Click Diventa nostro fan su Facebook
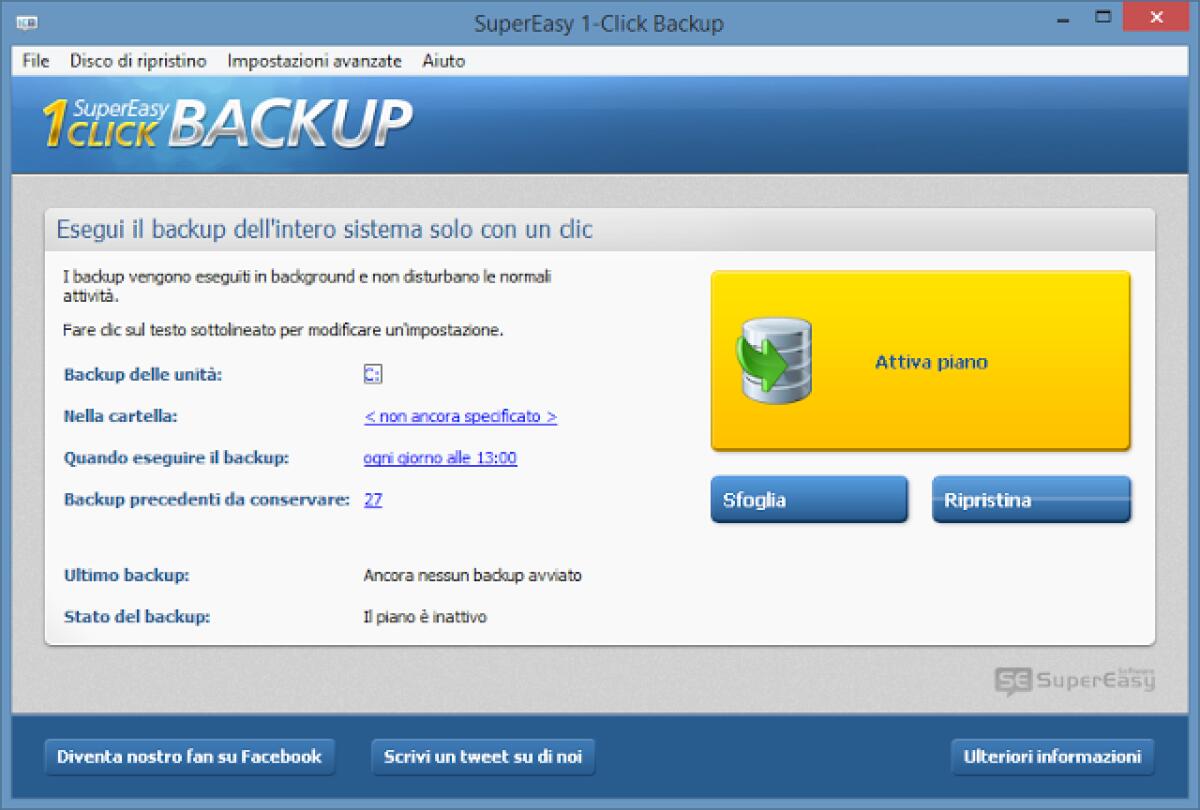 pos(190,757)
